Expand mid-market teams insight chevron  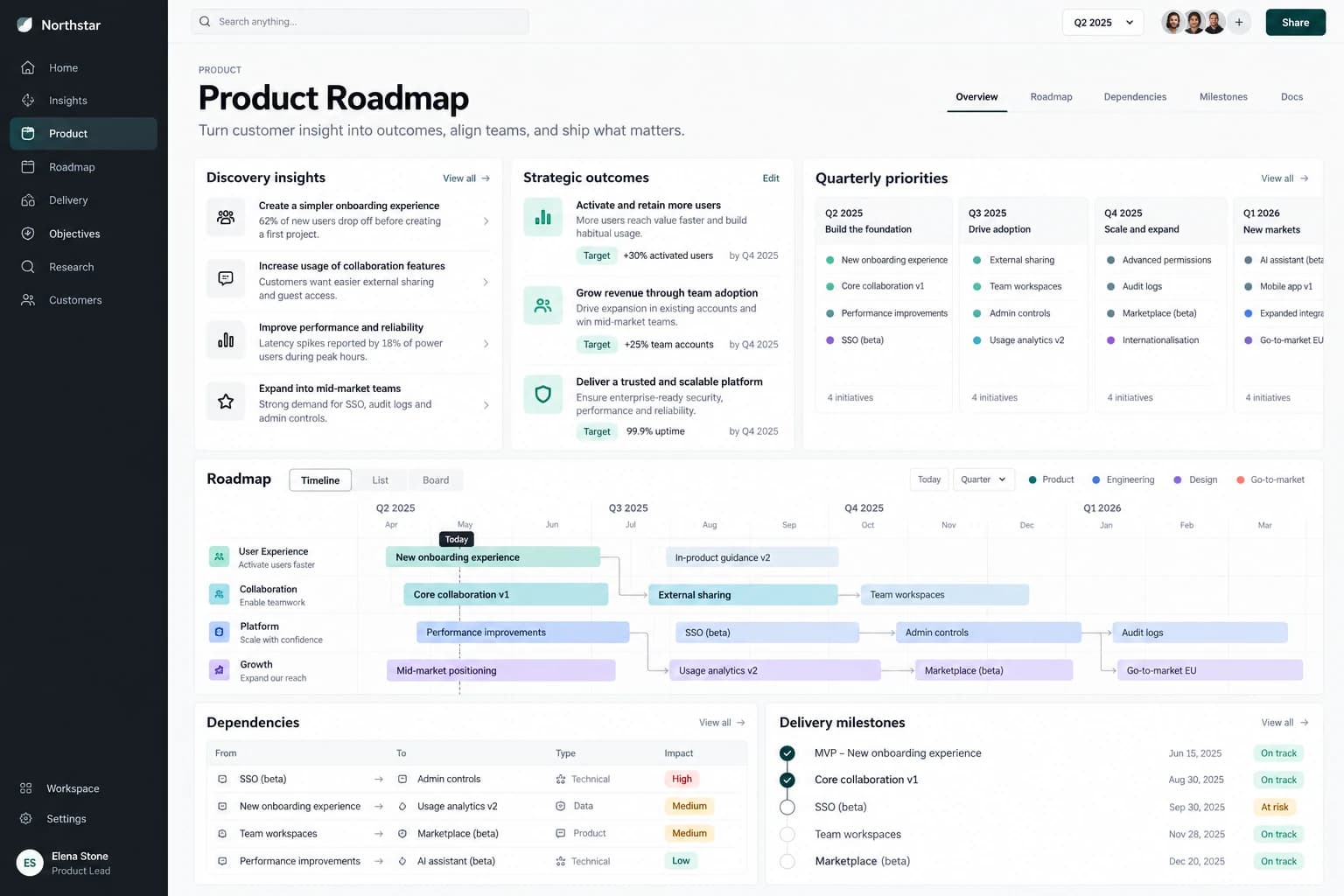486,405
